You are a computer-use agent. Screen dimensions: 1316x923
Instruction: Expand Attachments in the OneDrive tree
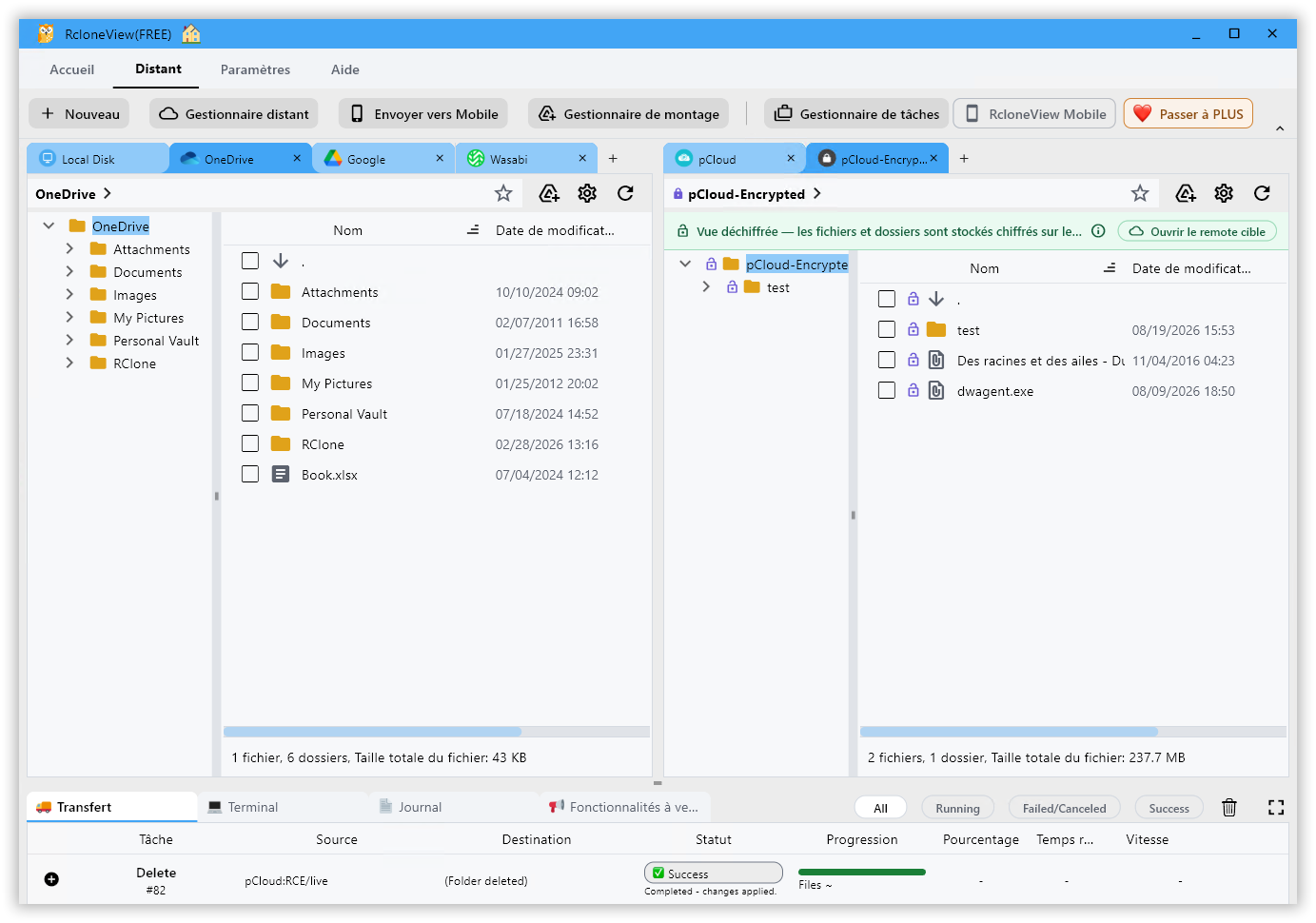(69, 248)
